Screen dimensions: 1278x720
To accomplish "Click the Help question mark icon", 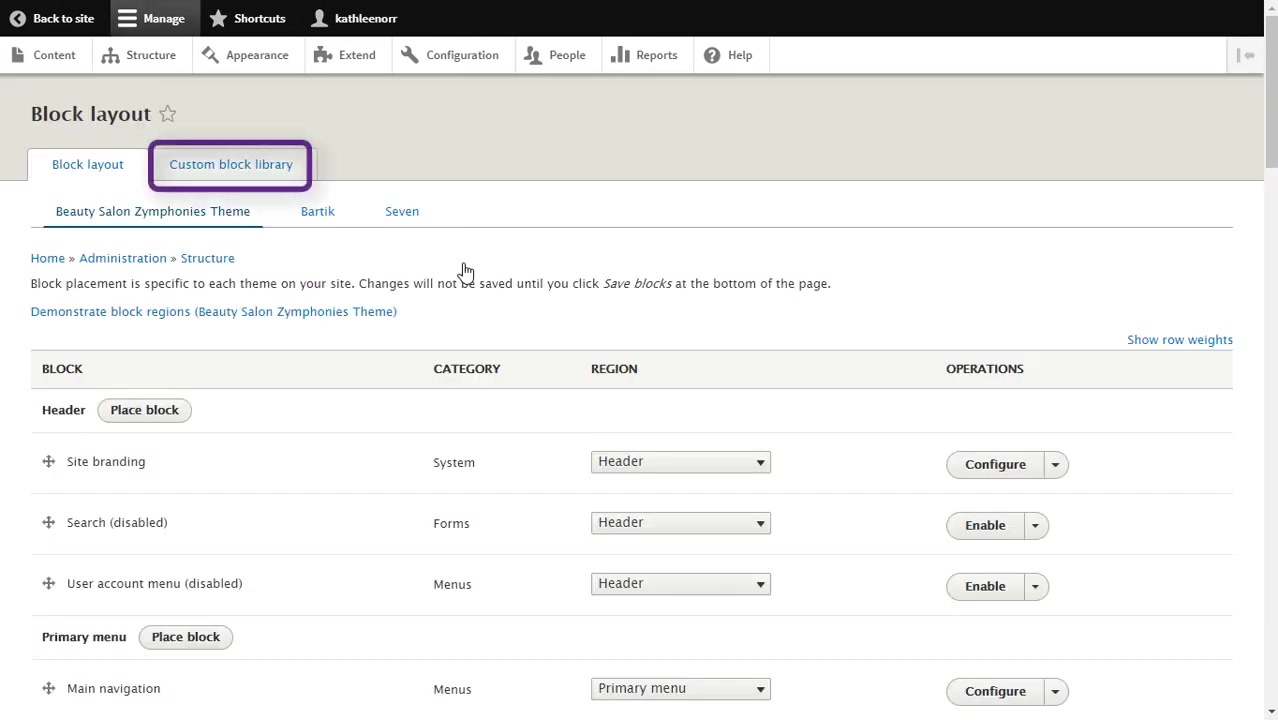I will tap(711, 55).
